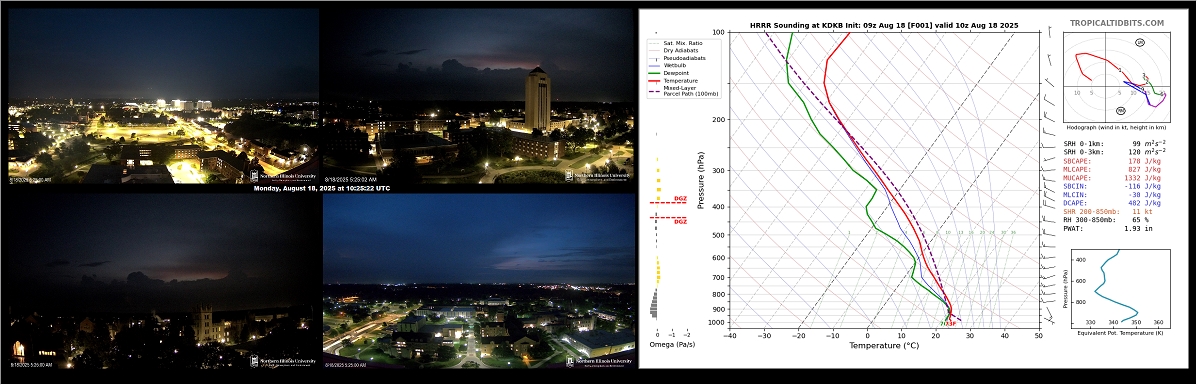The image size is (1197, 385).
Task: Click the Monday, August 18, 2025 timestamp caption
Action: tap(321, 188)
